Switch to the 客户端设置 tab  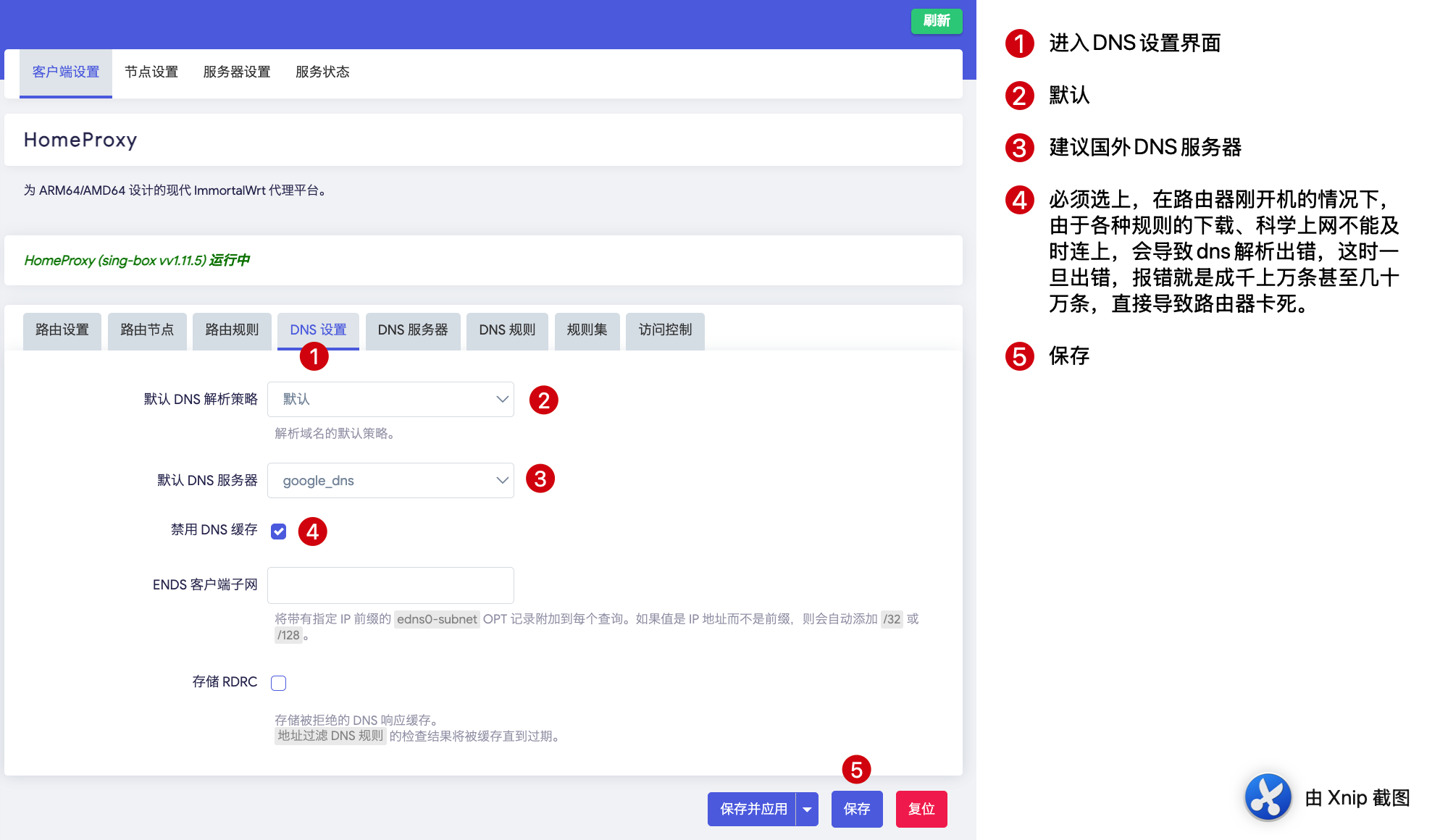coord(66,72)
